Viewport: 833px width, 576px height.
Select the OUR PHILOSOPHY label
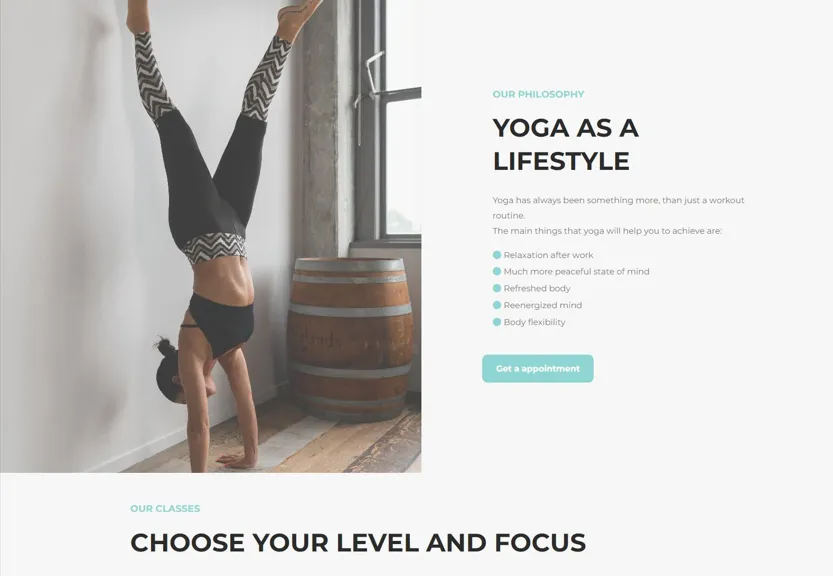[x=538, y=95]
